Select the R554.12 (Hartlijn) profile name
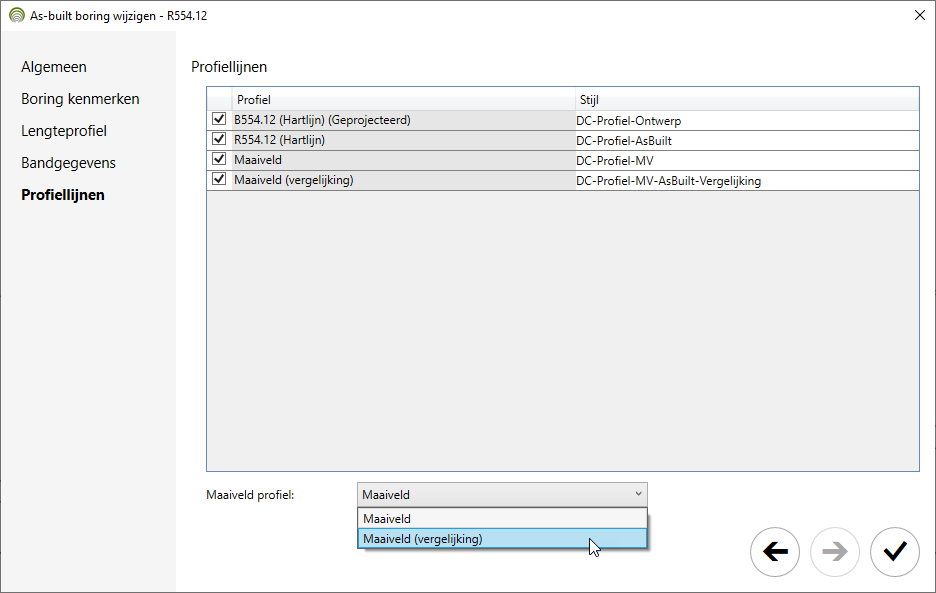 (x=279, y=140)
